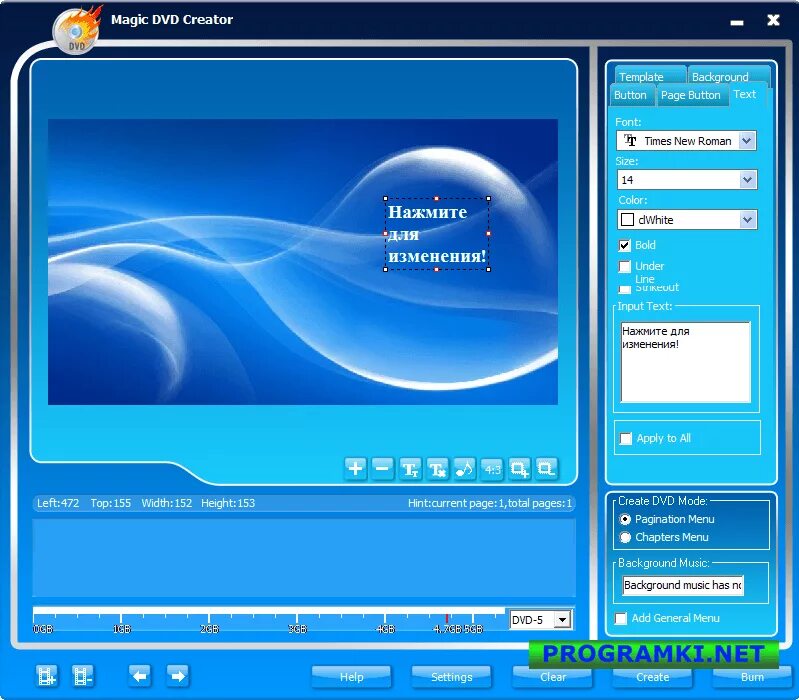The image size is (799, 700).
Task: Switch to the Template tab
Action: 650,75
